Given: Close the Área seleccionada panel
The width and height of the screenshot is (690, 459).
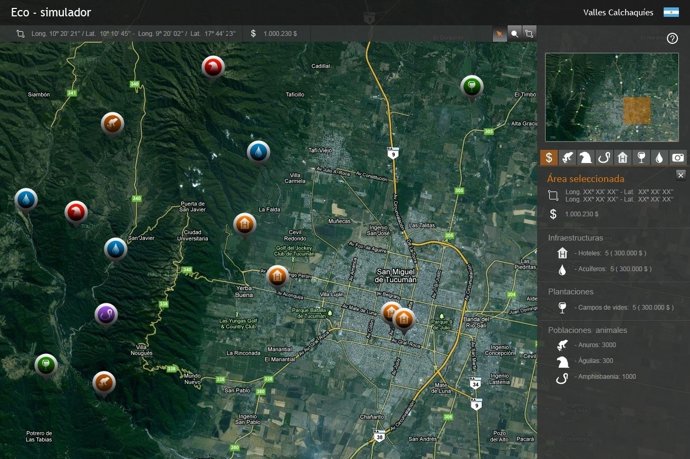Looking at the screenshot, I should pos(681,175).
